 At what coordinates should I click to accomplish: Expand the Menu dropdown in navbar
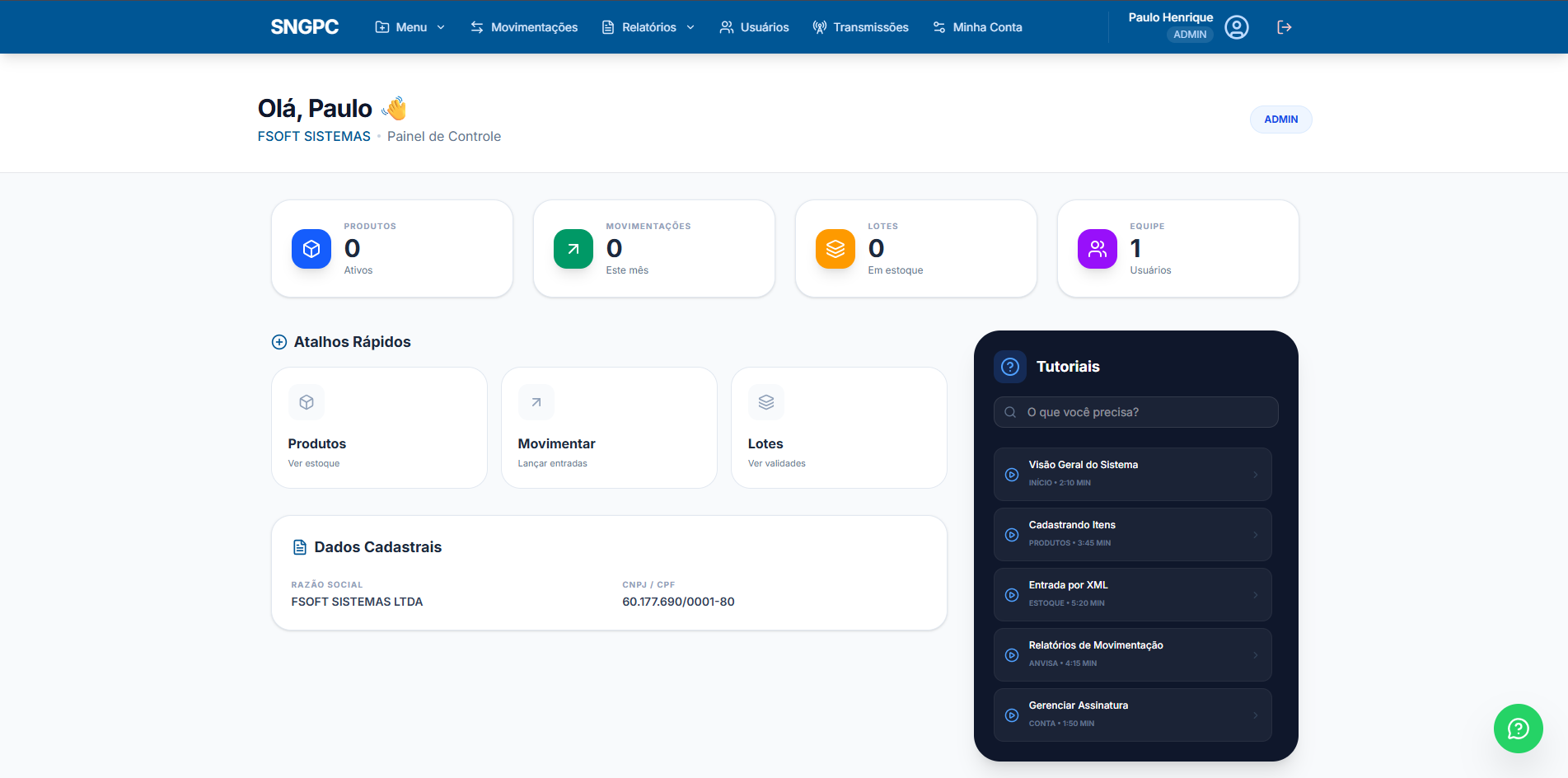pyautogui.click(x=410, y=27)
